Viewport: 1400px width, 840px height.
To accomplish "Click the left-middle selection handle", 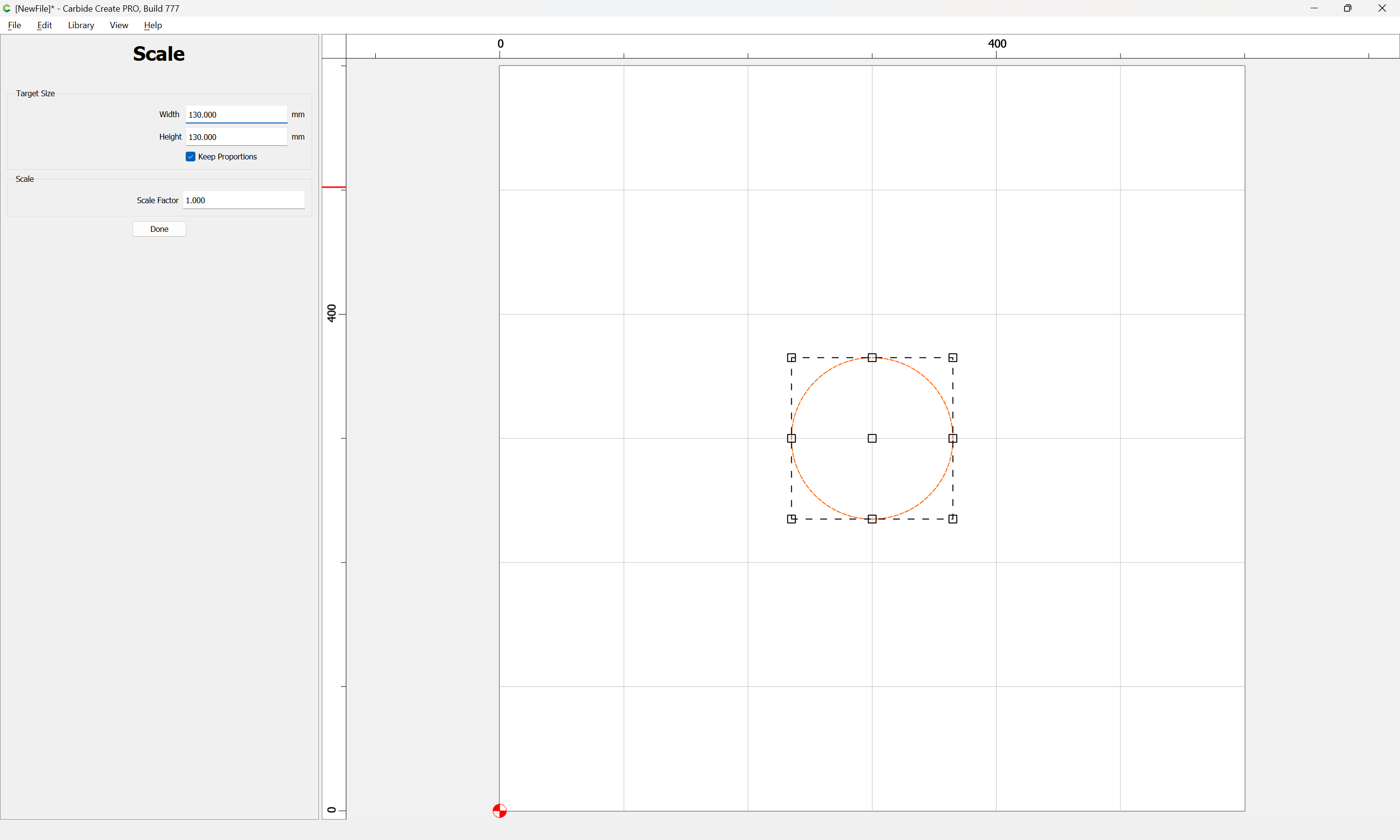I will point(791,438).
